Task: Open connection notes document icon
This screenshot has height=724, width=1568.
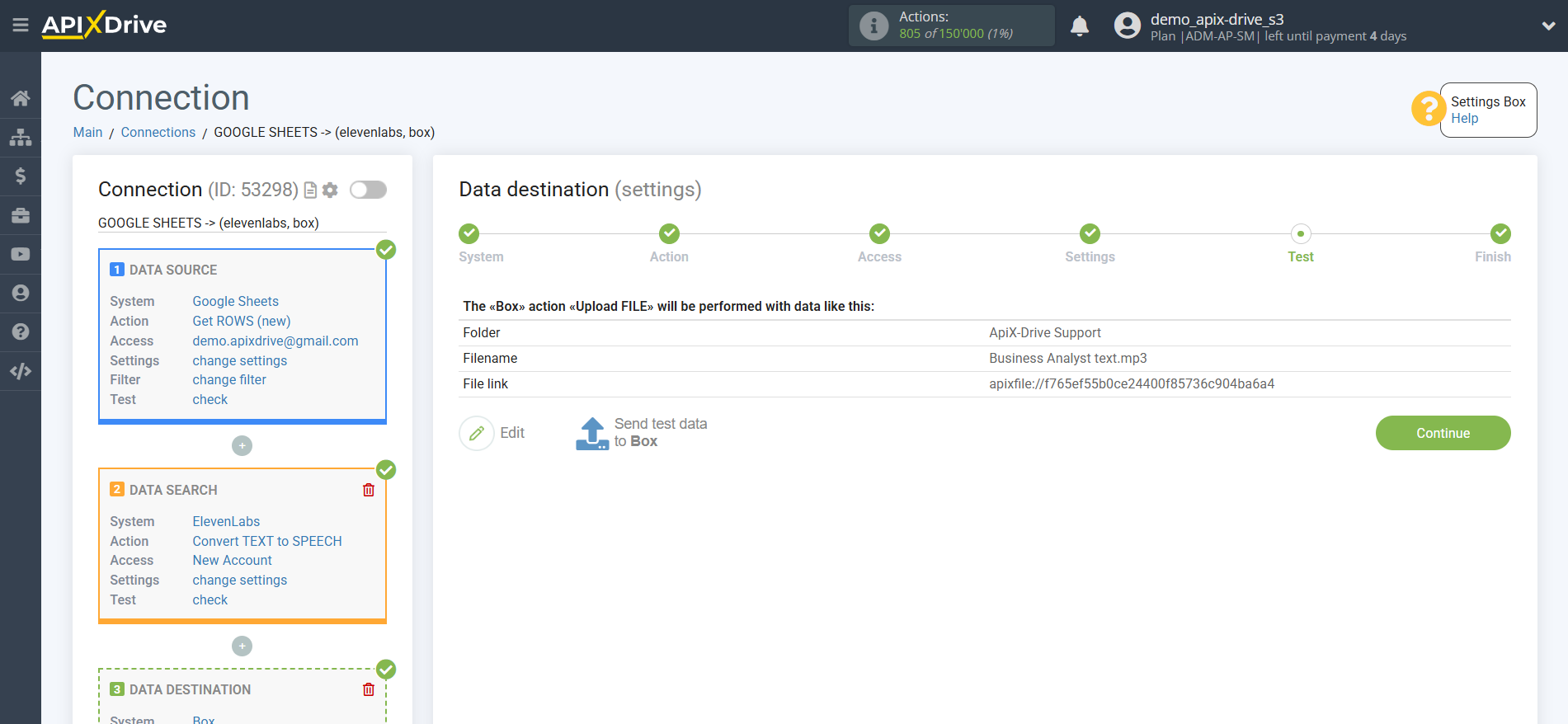Action: tap(310, 190)
